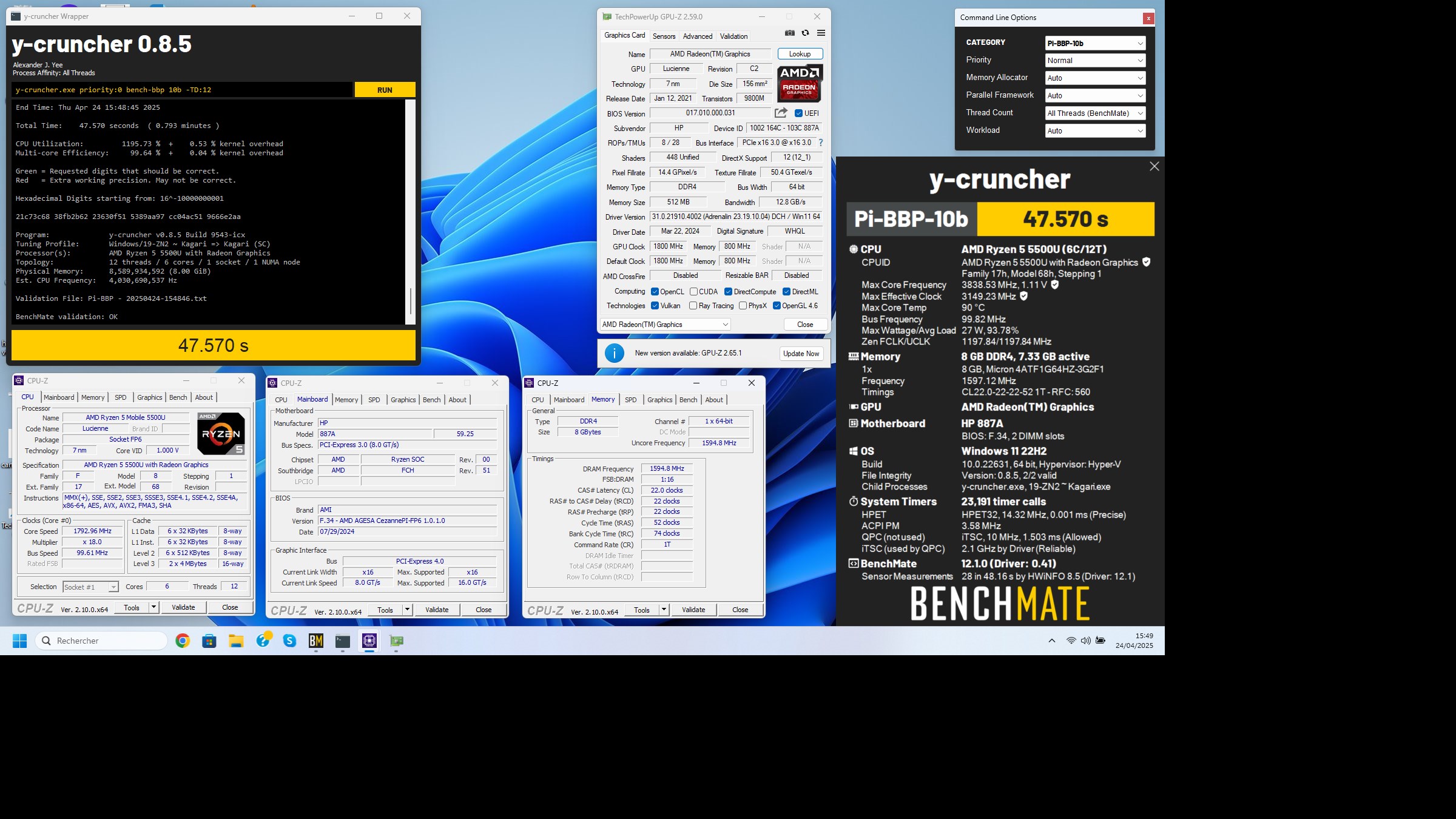This screenshot has height=819, width=1456.
Task: Open the Thread Count dropdown
Action: click(1095, 113)
